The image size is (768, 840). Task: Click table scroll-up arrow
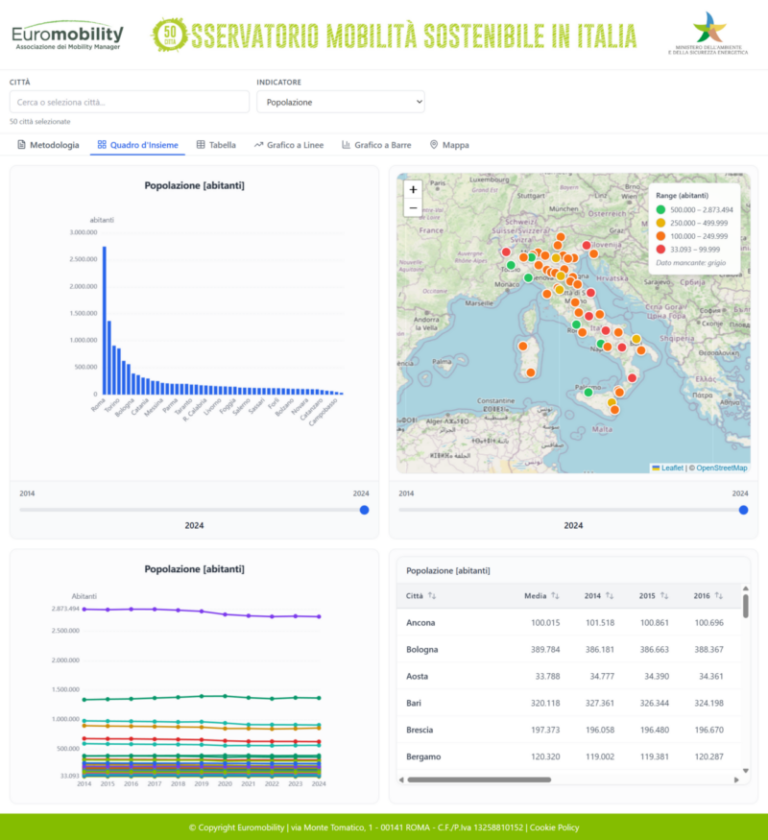pyautogui.click(x=746, y=588)
